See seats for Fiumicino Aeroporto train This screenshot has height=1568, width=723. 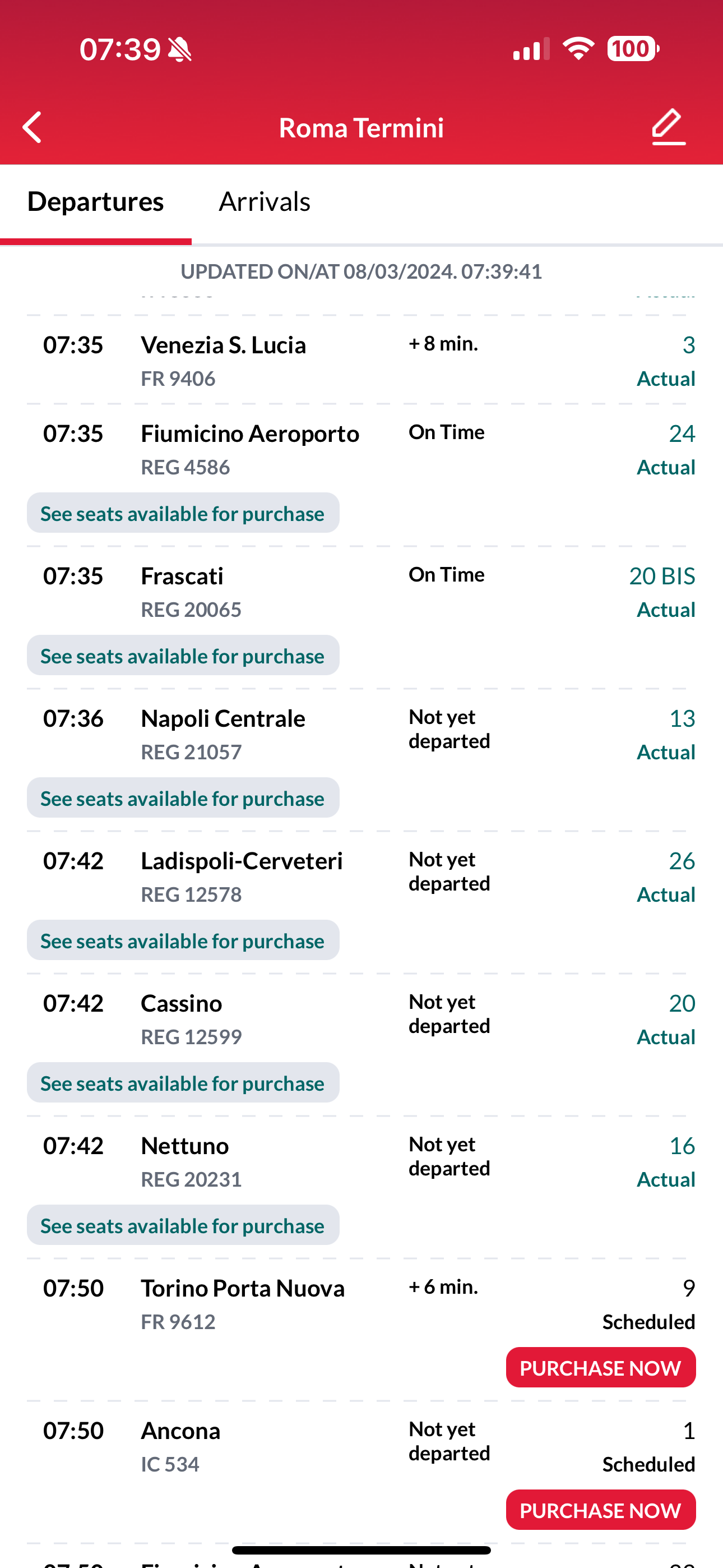click(x=183, y=513)
